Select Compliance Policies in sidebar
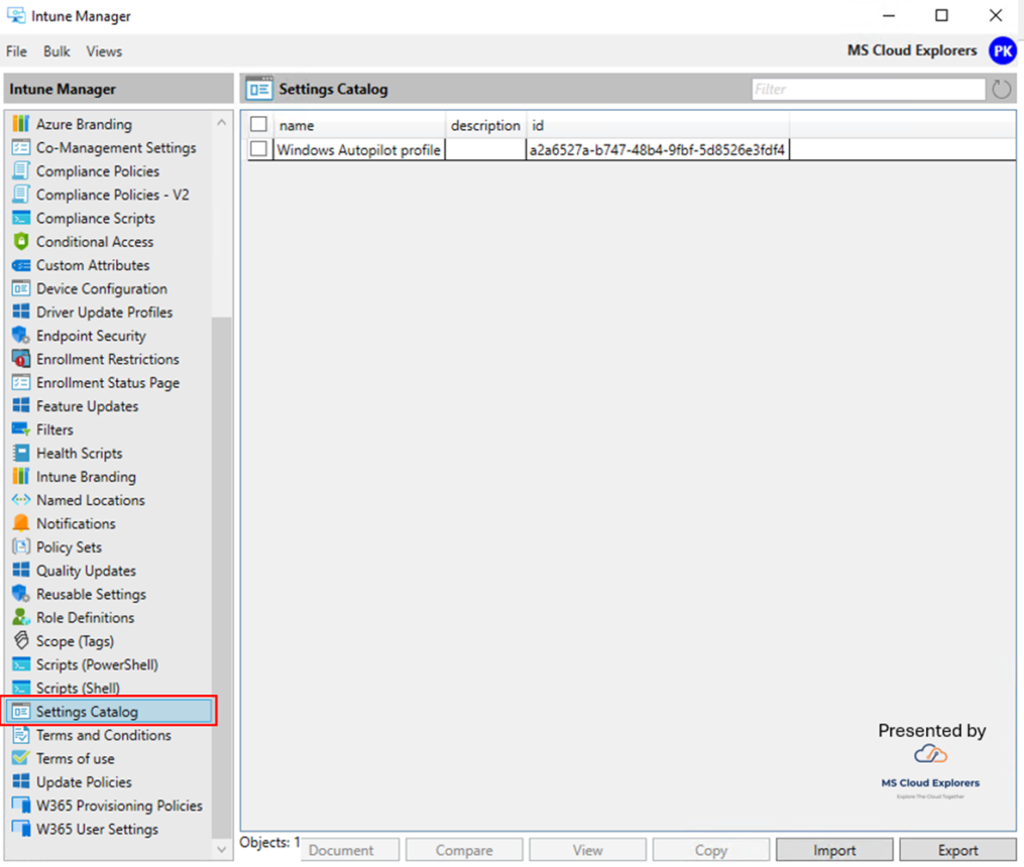This screenshot has width=1024, height=867. [x=98, y=170]
